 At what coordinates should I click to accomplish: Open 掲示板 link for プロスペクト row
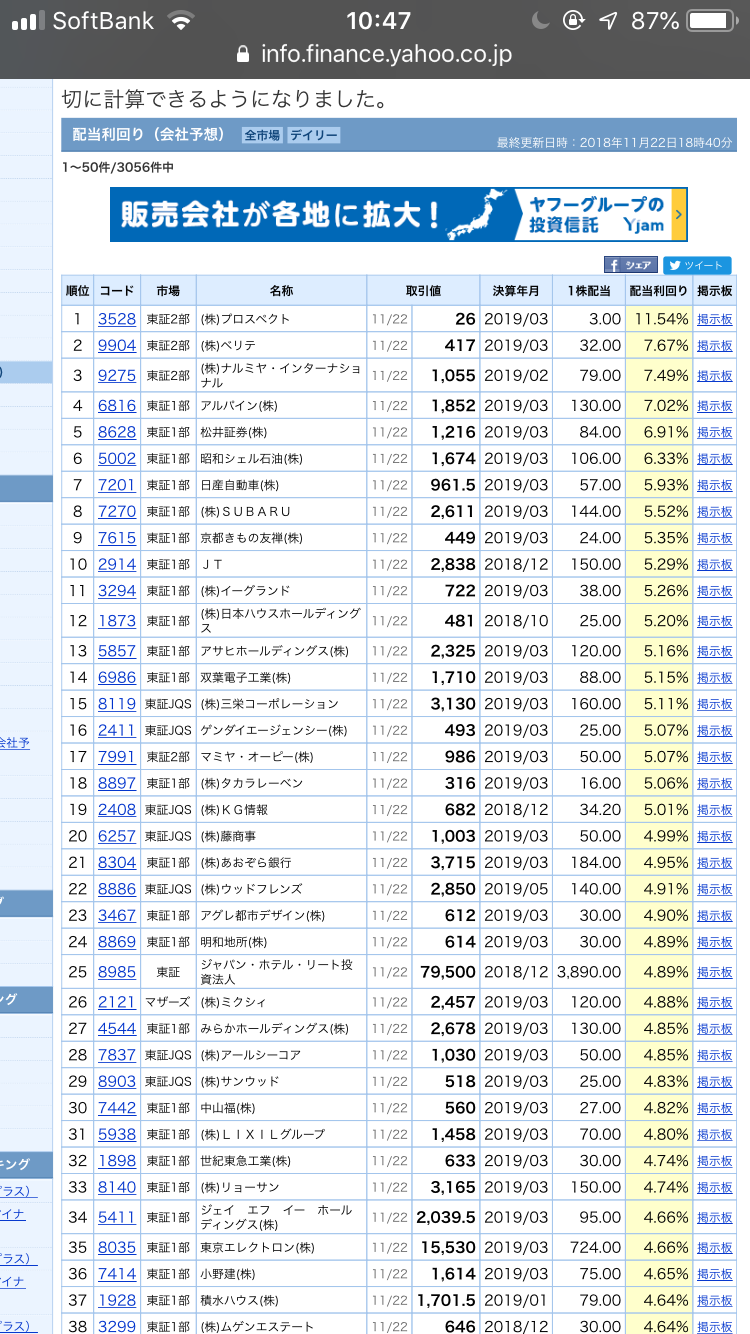click(715, 320)
